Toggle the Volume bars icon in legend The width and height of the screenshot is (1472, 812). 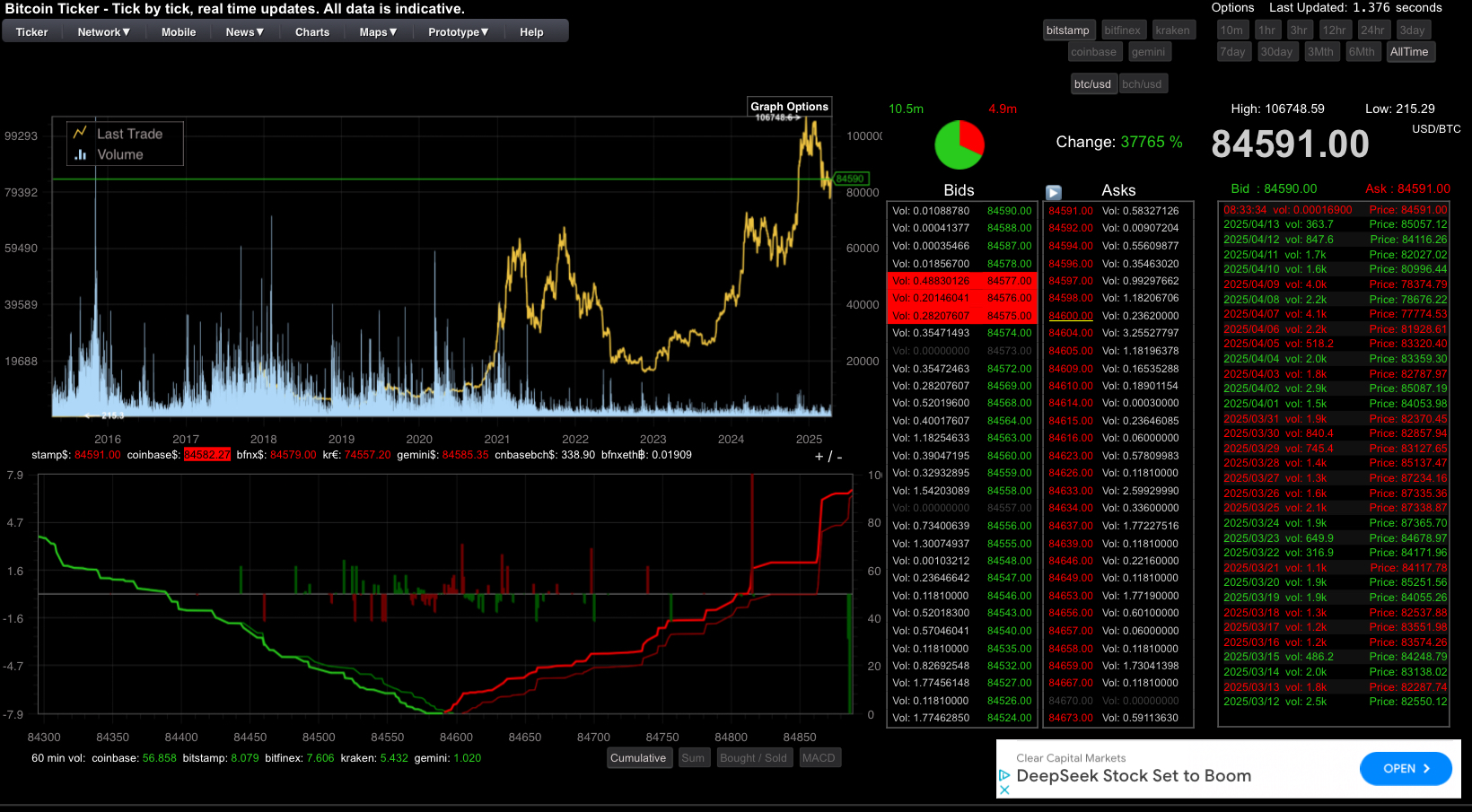tap(80, 154)
